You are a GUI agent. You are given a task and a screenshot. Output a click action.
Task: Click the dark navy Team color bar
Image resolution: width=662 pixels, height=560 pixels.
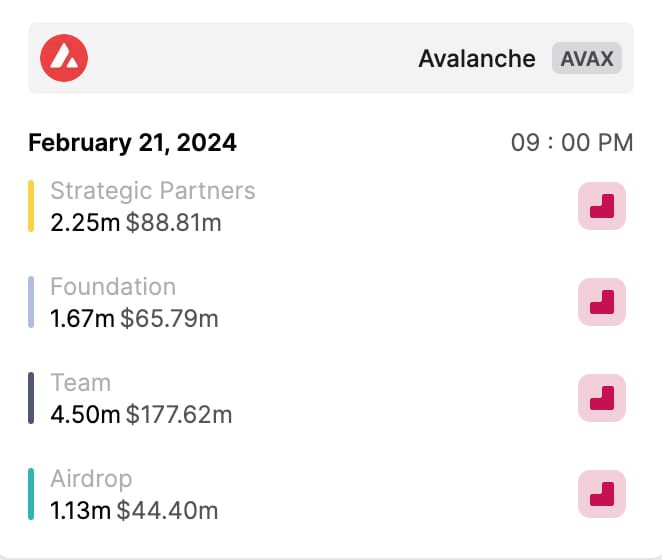coord(31,398)
